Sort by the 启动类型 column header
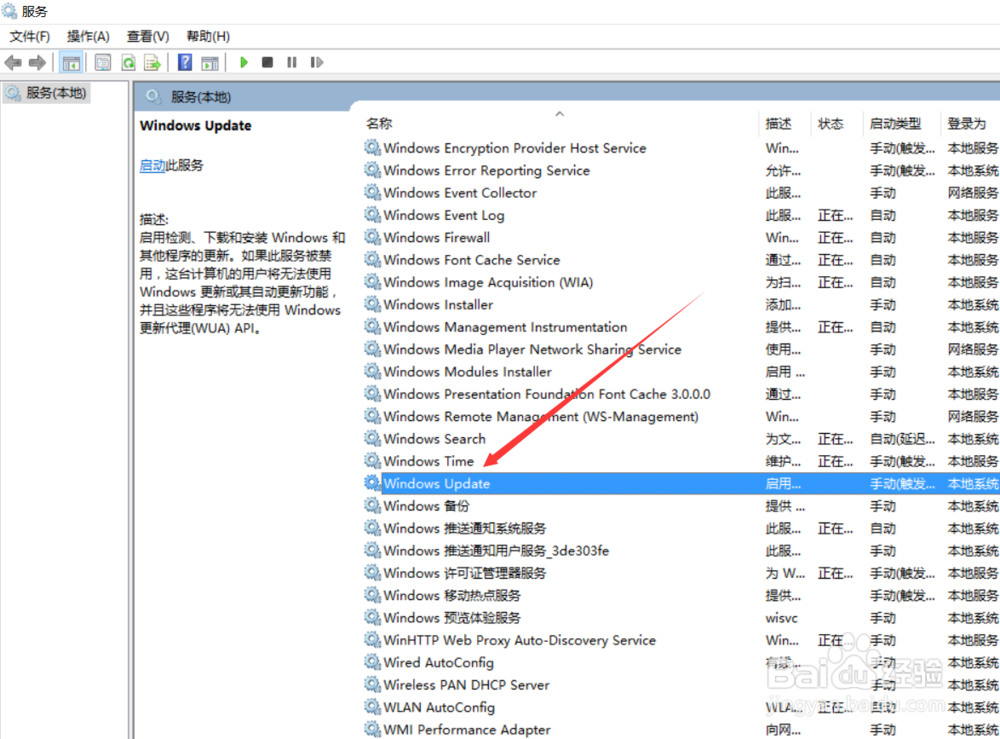Viewport: 1000px width, 739px height. coord(895,123)
